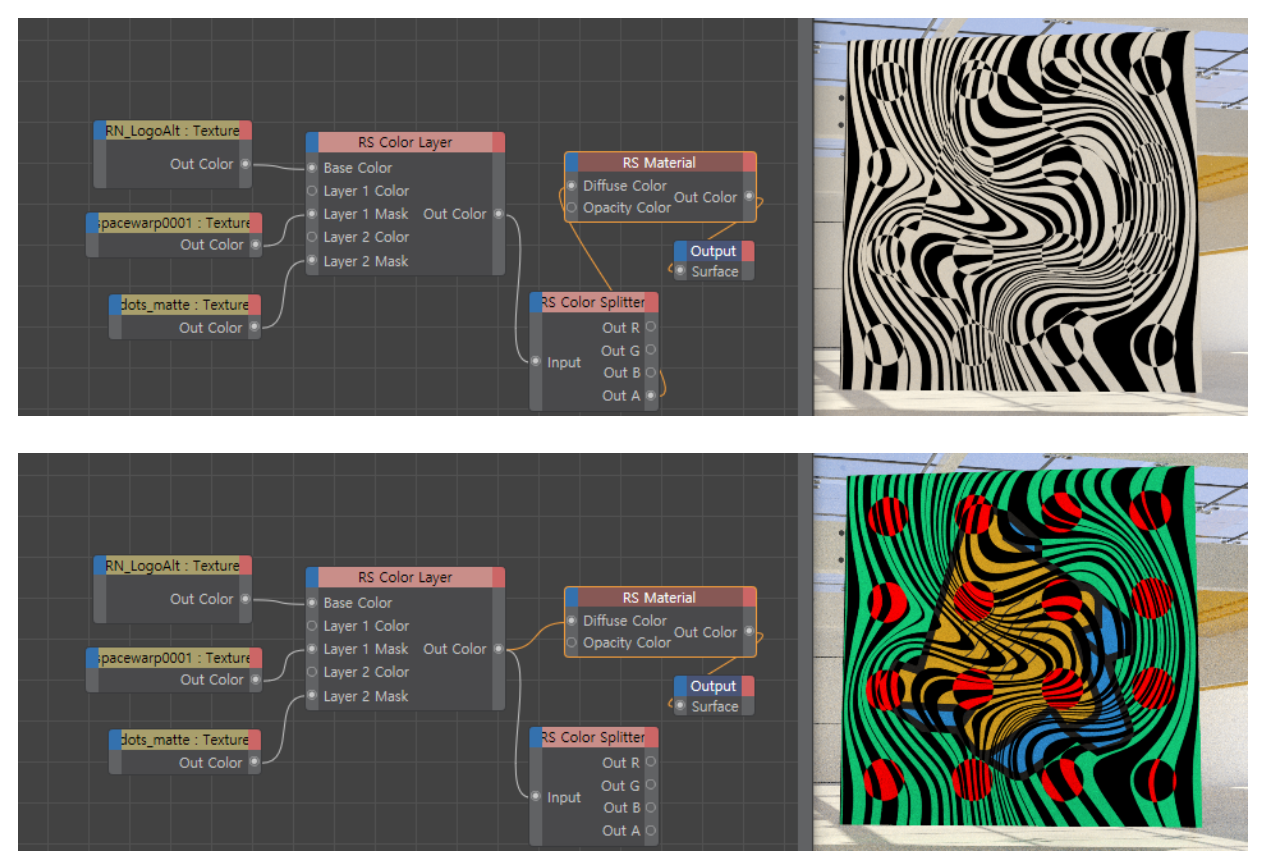This screenshot has width=1271, height=866.
Task: Click Layer 1 Mask input port in upper graph
Action: [x=312, y=214]
